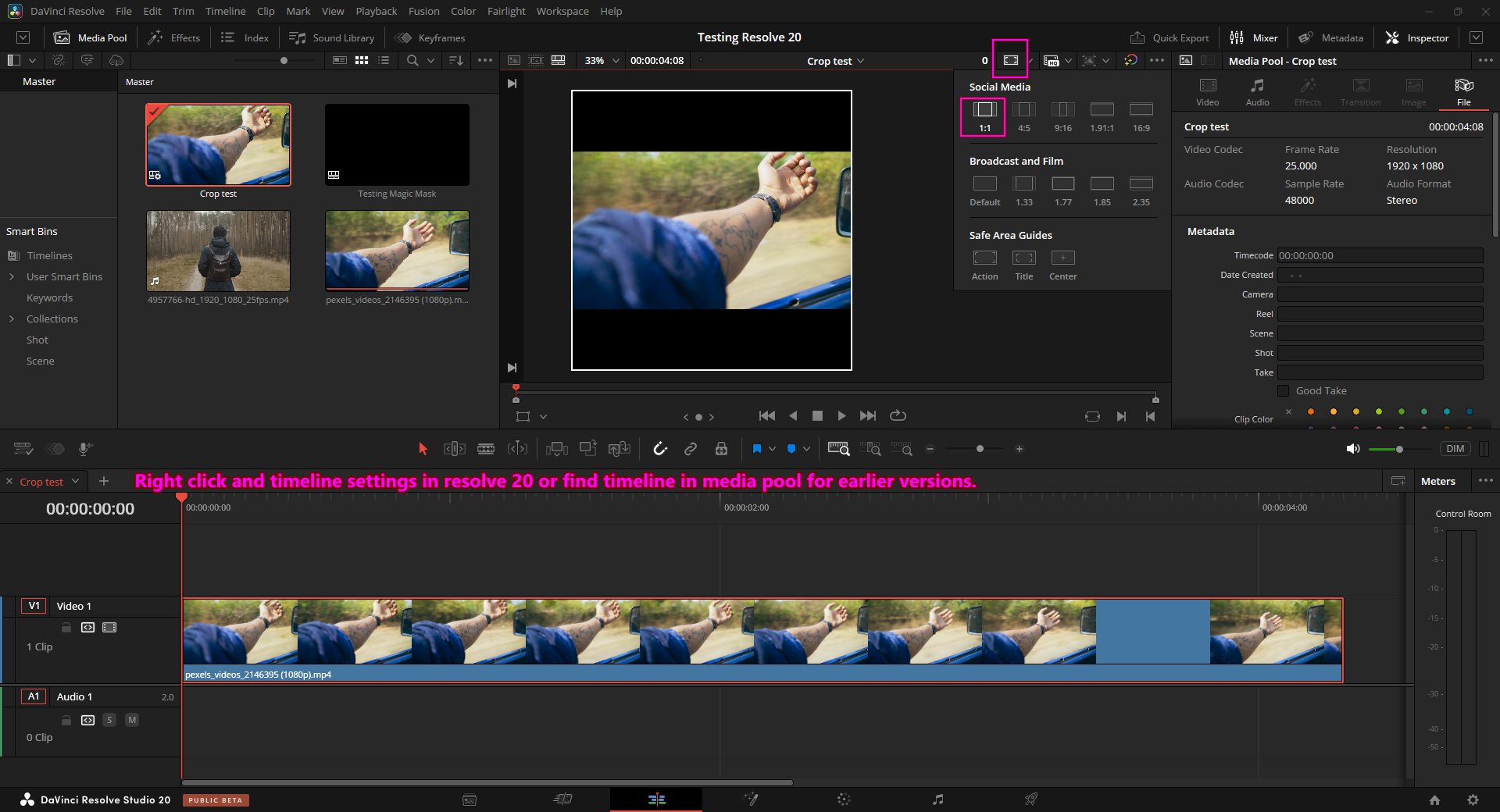Jump to the first frame
1500x812 pixels.
pyautogui.click(x=767, y=416)
